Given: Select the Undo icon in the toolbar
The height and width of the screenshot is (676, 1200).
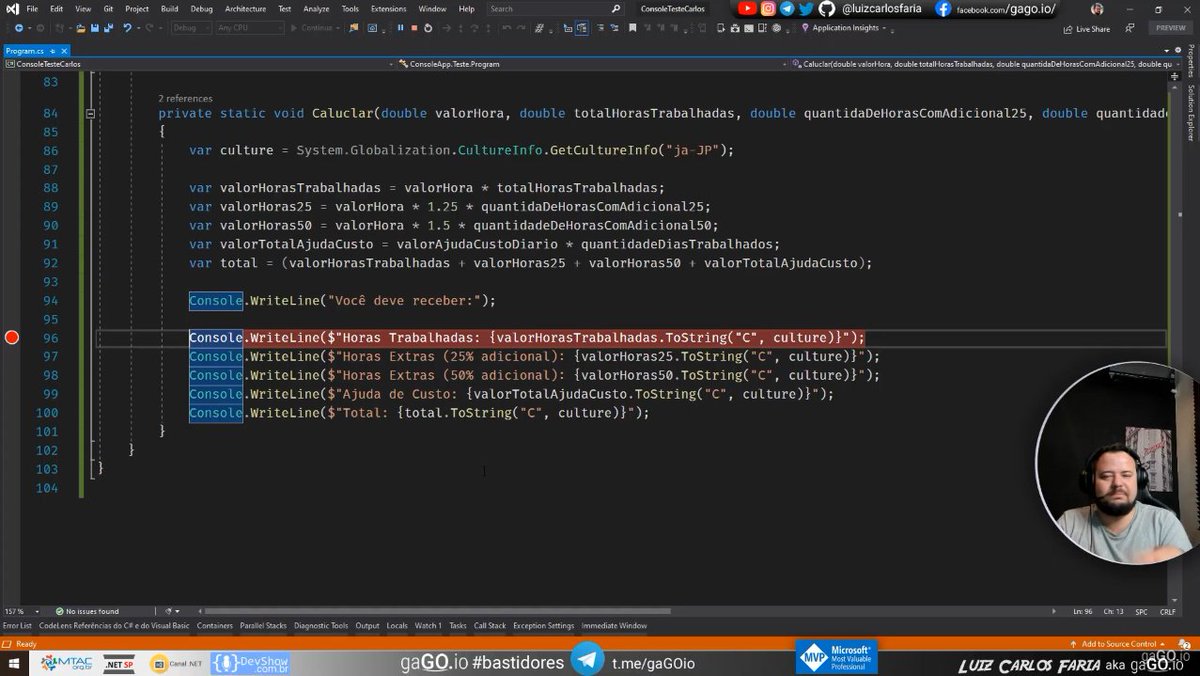Looking at the screenshot, I should click(x=129, y=28).
